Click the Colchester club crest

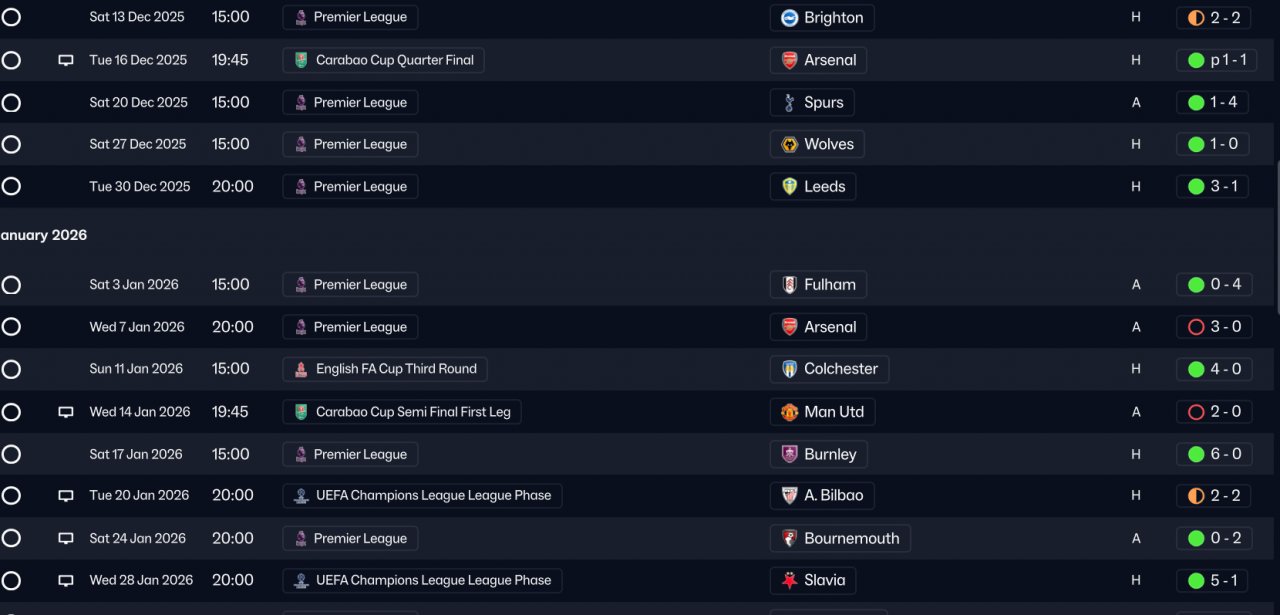790,369
